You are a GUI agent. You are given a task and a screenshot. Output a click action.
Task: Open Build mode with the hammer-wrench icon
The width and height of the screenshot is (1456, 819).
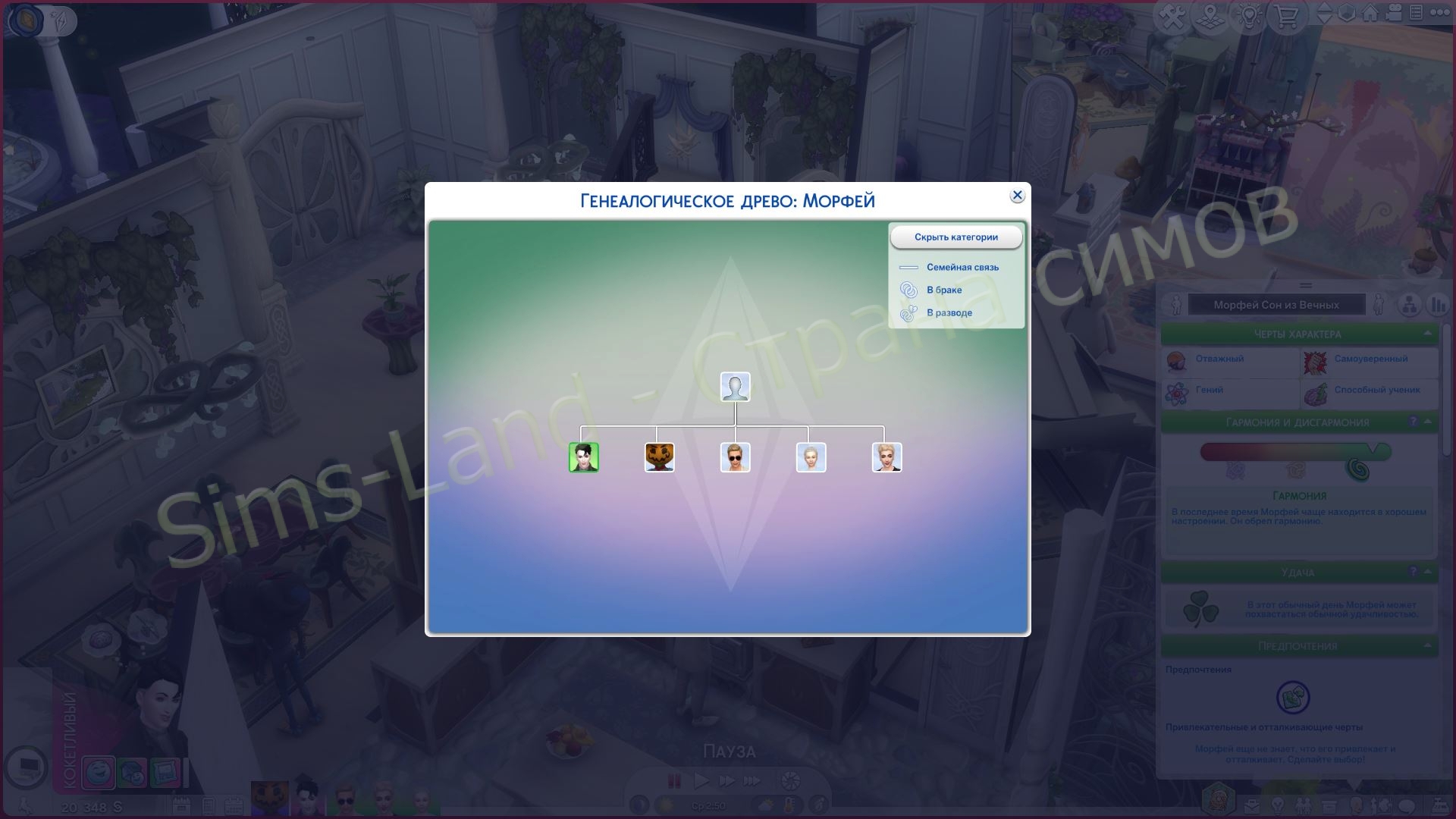(x=1173, y=16)
